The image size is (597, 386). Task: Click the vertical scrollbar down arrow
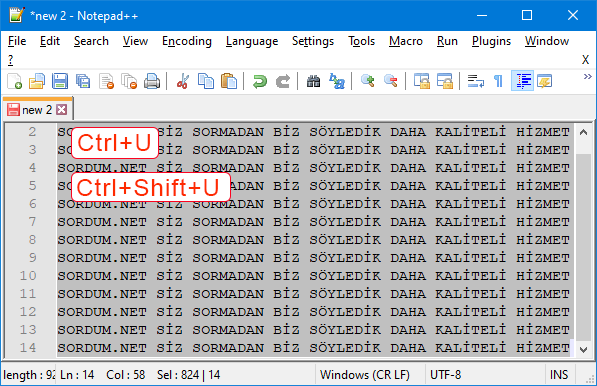point(583,349)
